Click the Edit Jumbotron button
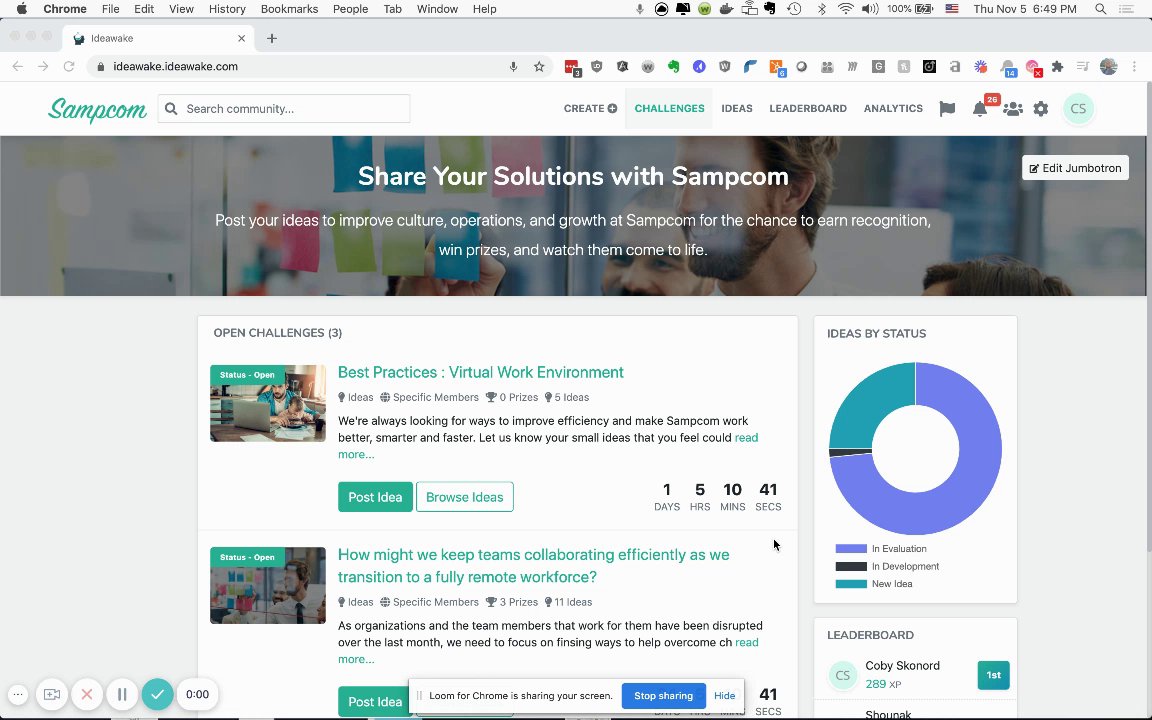This screenshot has width=1152, height=720. [x=1075, y=168]
